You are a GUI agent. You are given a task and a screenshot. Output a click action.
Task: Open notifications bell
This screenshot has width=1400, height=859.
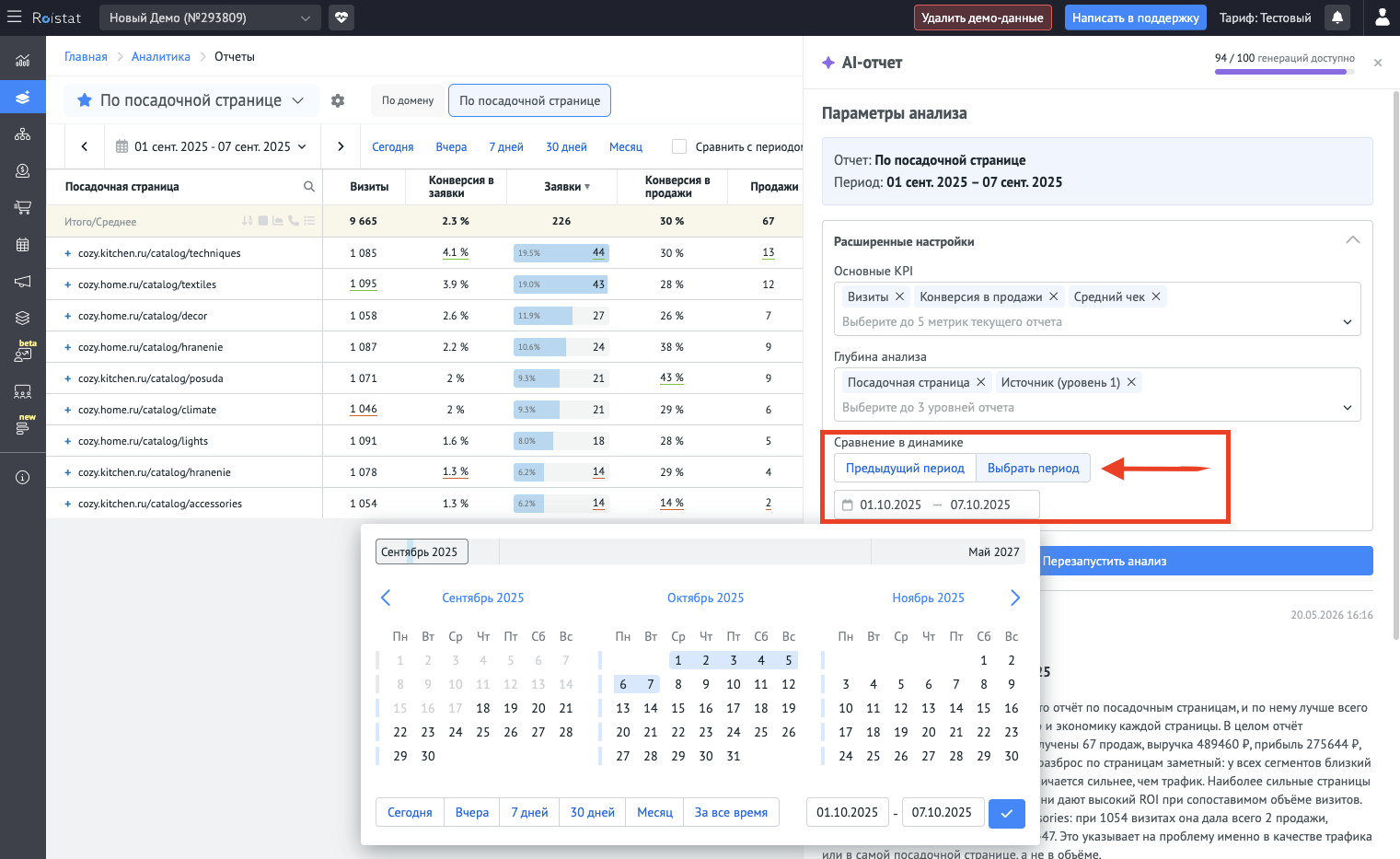(1337, 17)
